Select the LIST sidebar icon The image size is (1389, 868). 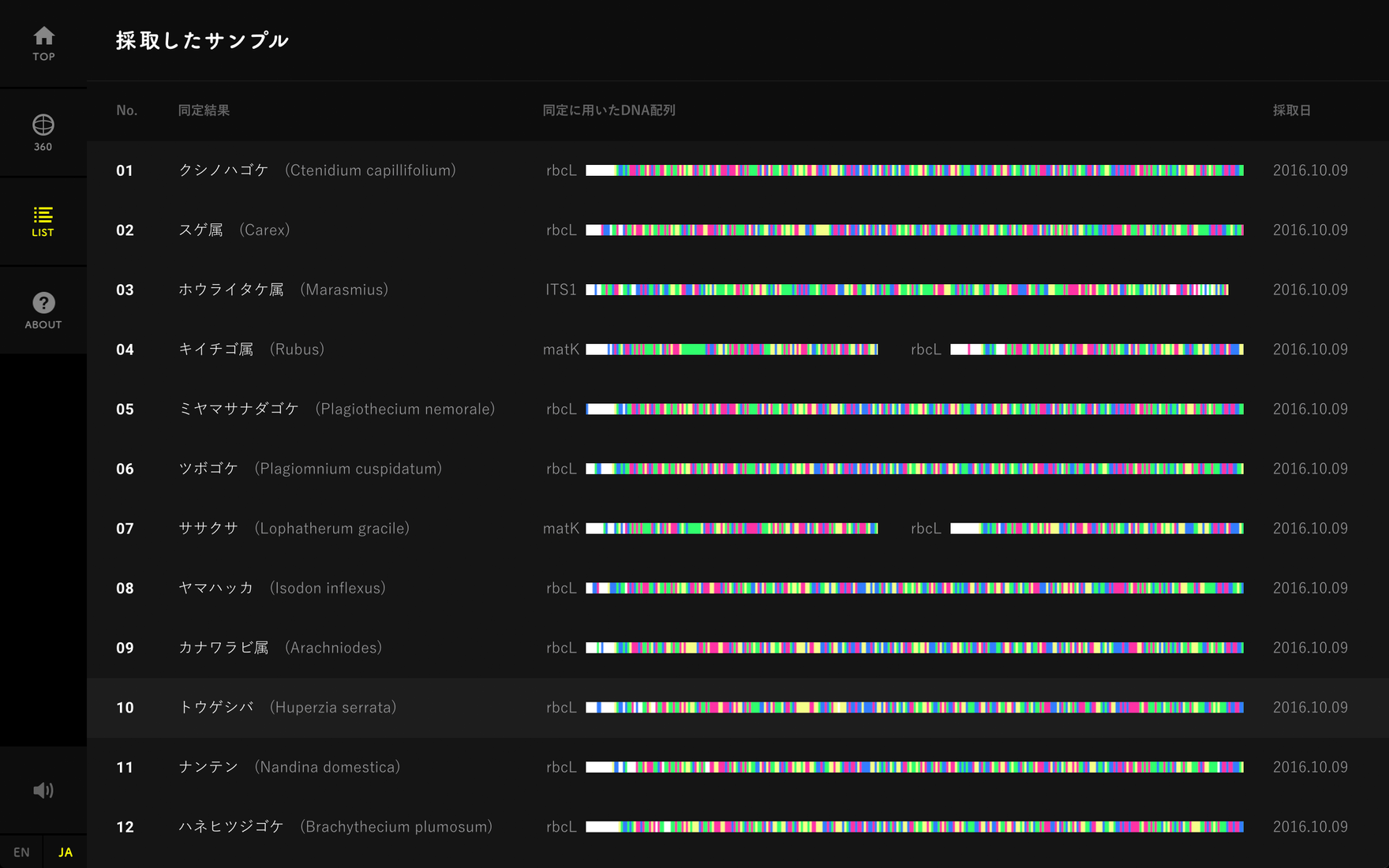click(43, 222)
